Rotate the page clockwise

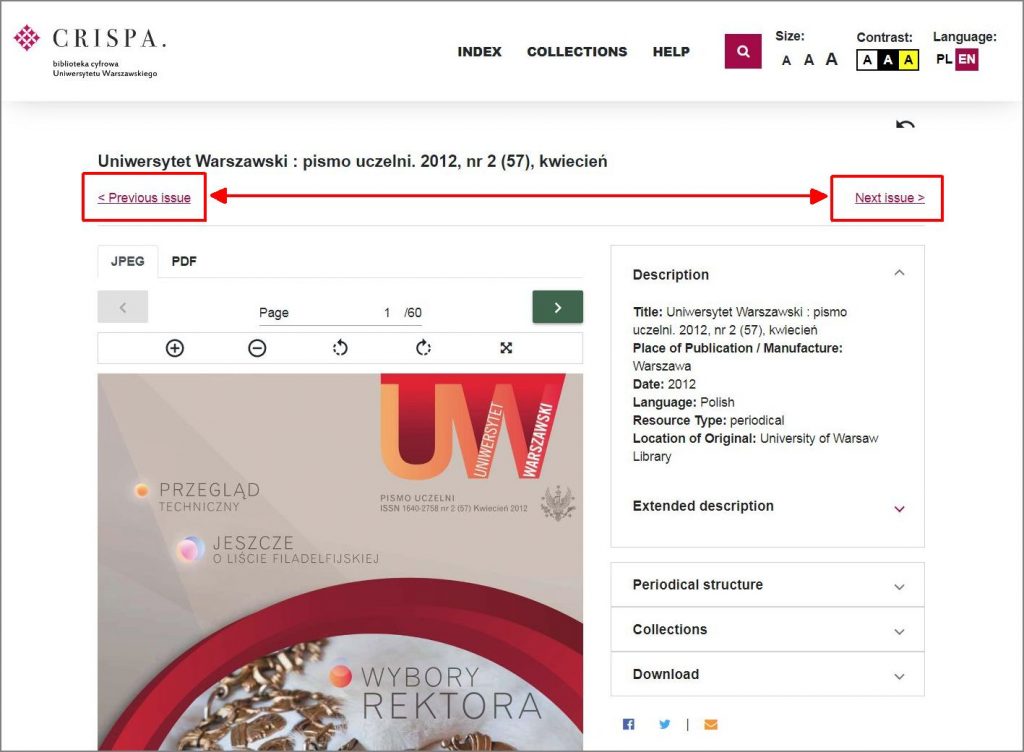click(x=423, y=348)
